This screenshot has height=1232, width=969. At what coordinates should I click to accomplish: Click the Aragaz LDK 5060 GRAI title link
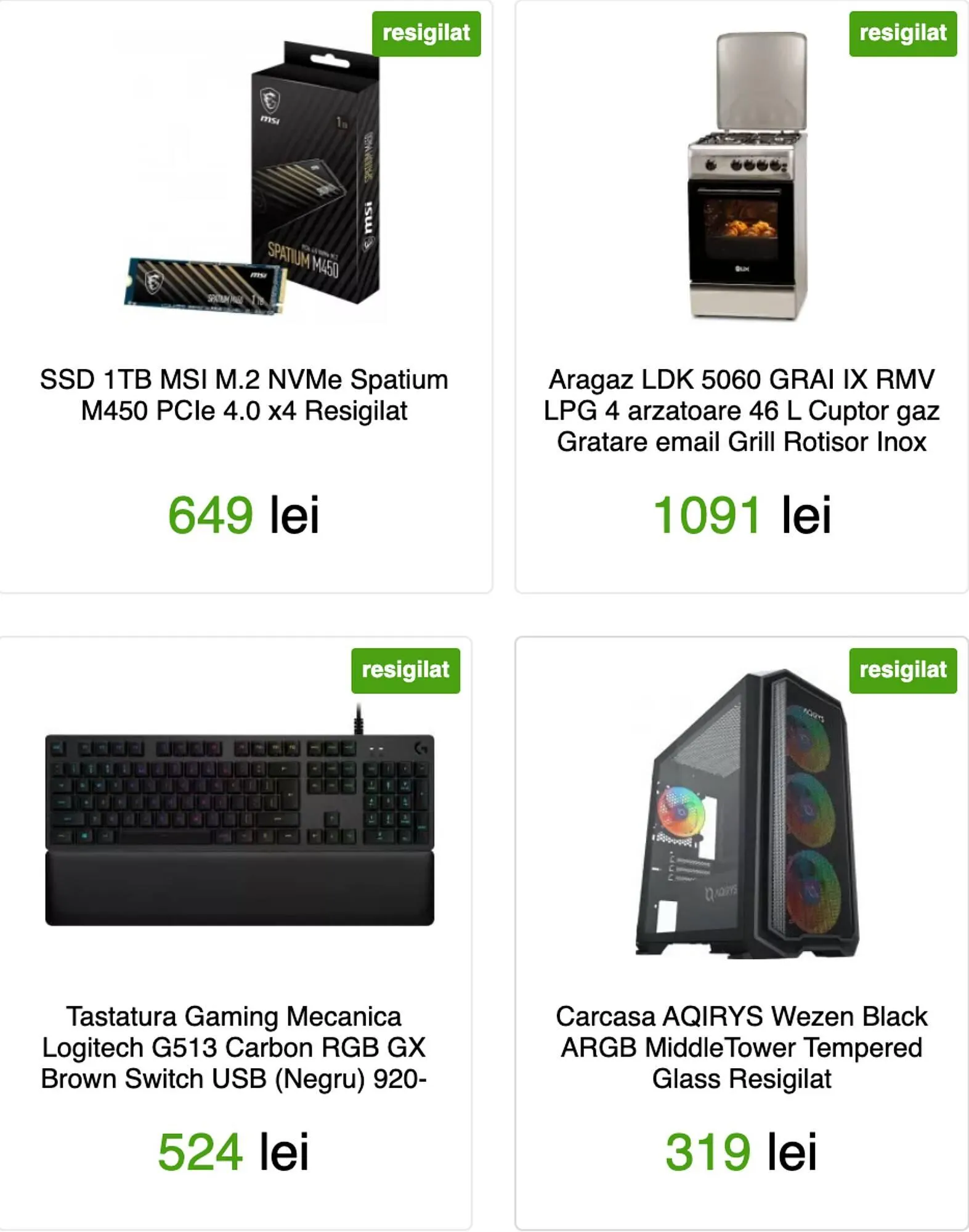(x=742, y=410)
